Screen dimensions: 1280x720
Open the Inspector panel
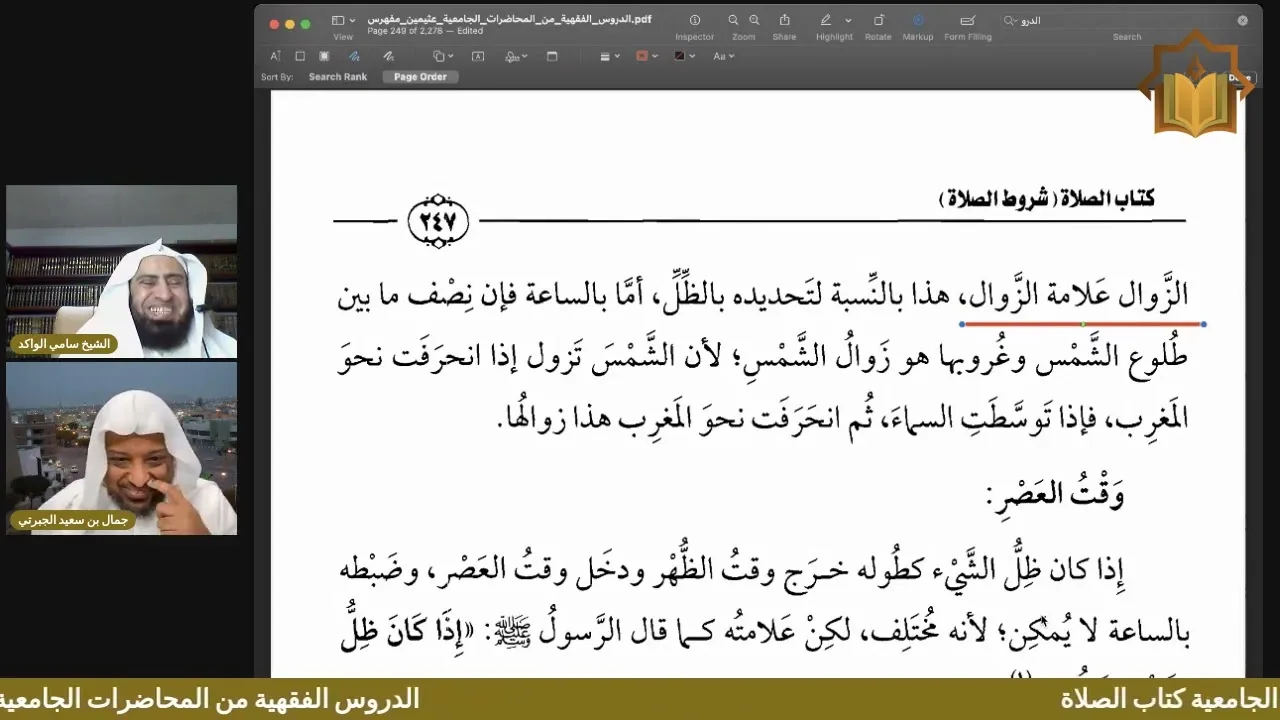point(695,20)
